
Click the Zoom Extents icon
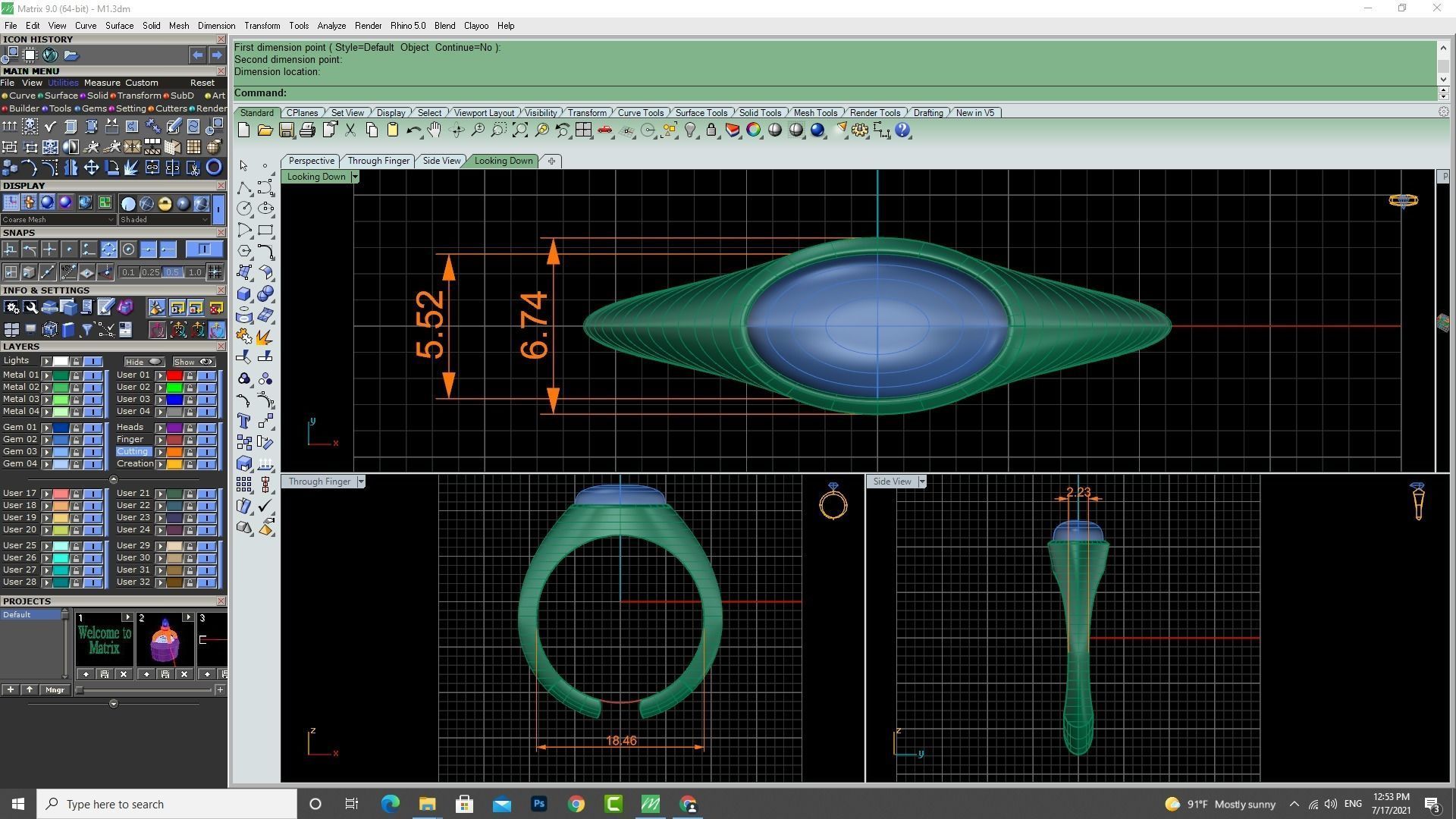[x=519, y=130]
